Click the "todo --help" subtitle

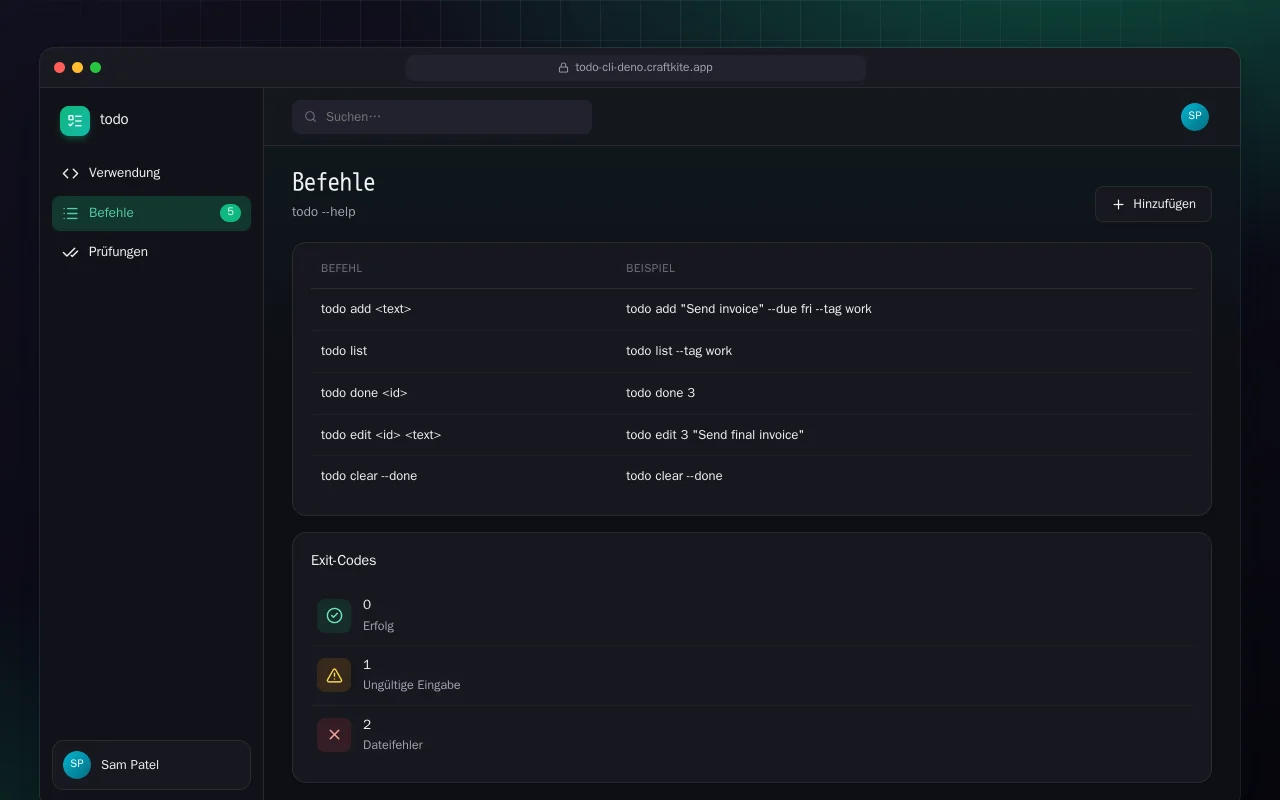click(324, 212)
